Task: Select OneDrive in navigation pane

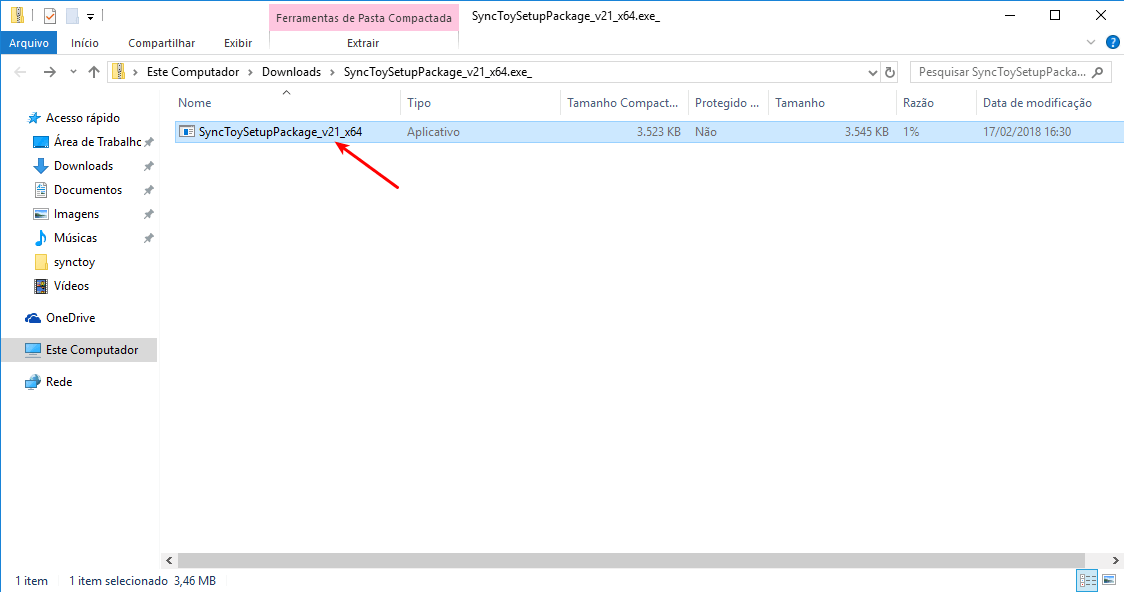Action: pyautogui.click(x=70, y=318)
